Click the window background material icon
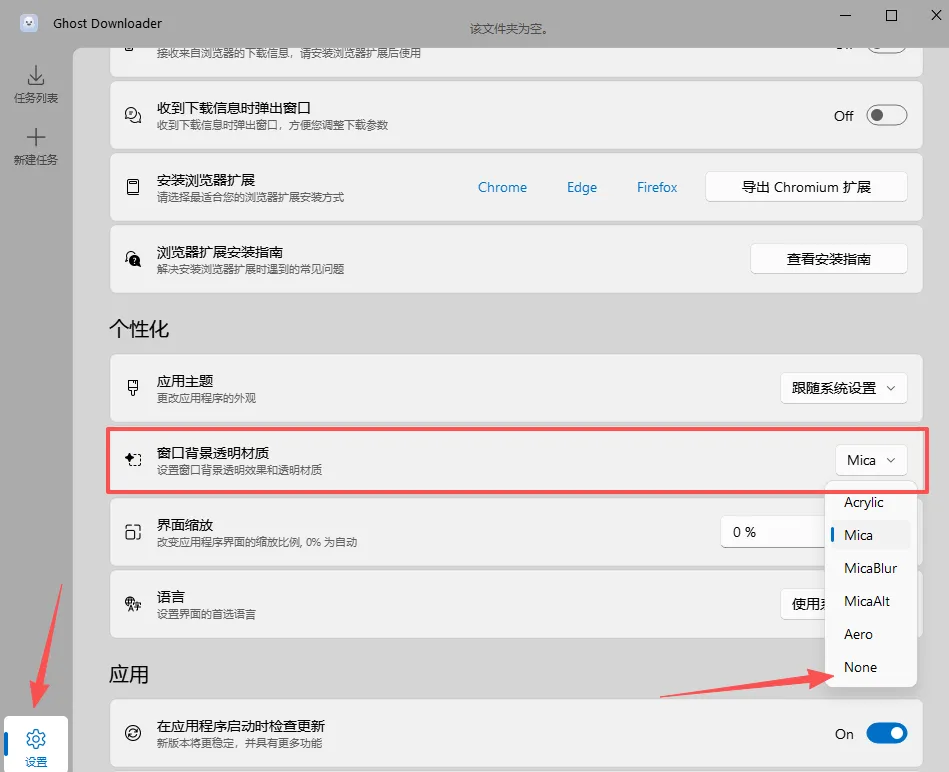949x772 pixels. (x=133, y=460)
